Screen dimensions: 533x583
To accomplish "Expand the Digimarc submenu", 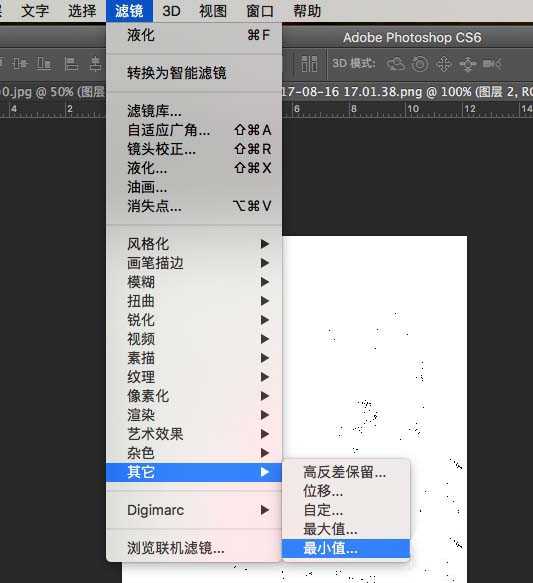I will coord(194,510).
